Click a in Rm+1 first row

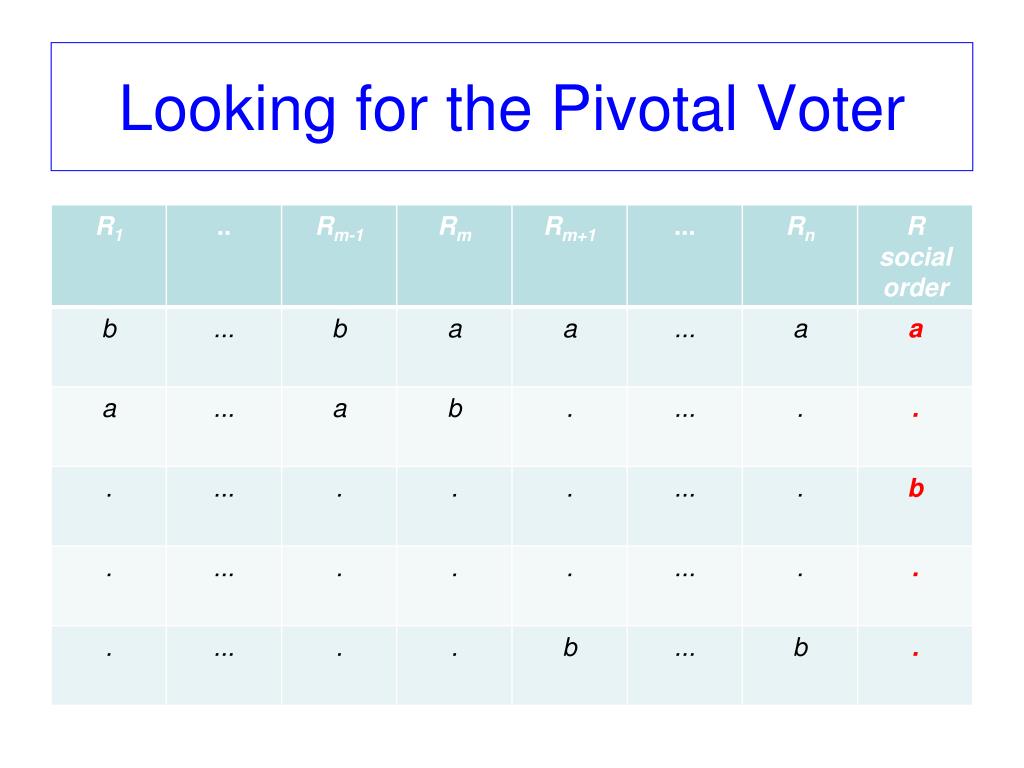570,330
